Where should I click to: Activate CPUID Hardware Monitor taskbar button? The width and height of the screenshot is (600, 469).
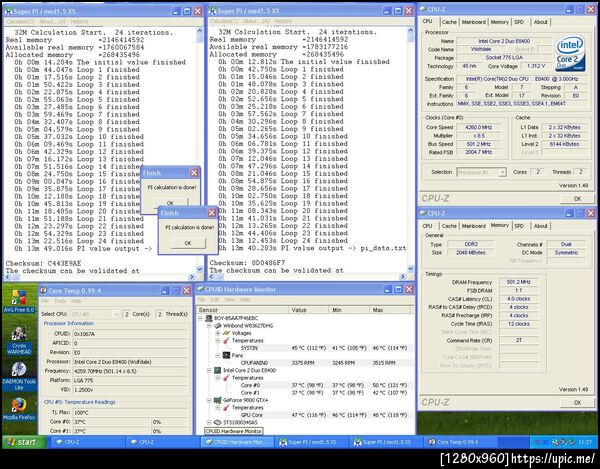[x=238, y=442]
